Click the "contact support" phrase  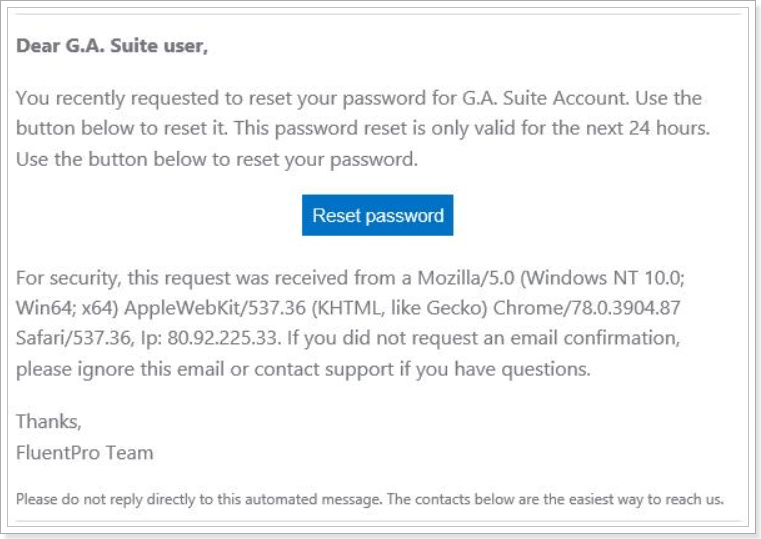324,370
